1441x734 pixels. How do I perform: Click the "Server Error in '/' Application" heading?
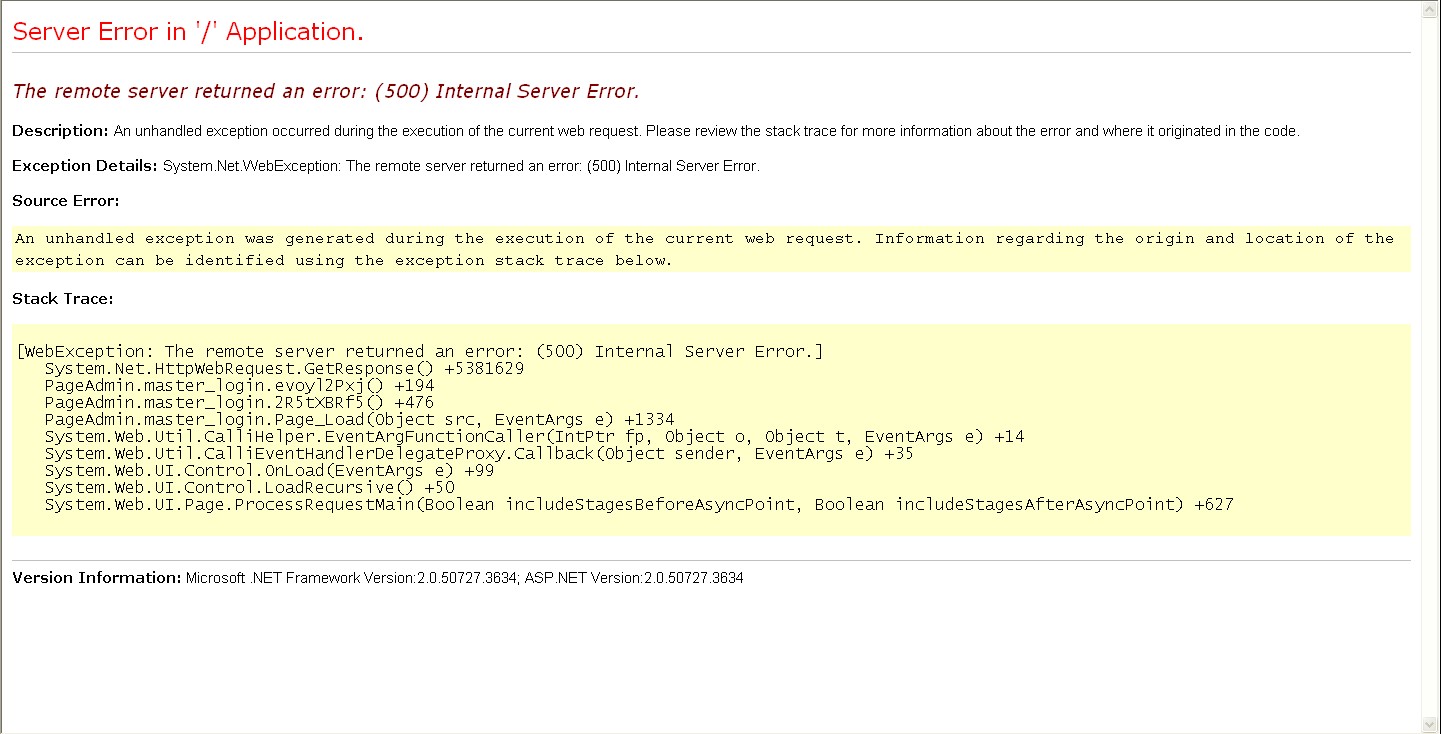click(x=188, y=32)
